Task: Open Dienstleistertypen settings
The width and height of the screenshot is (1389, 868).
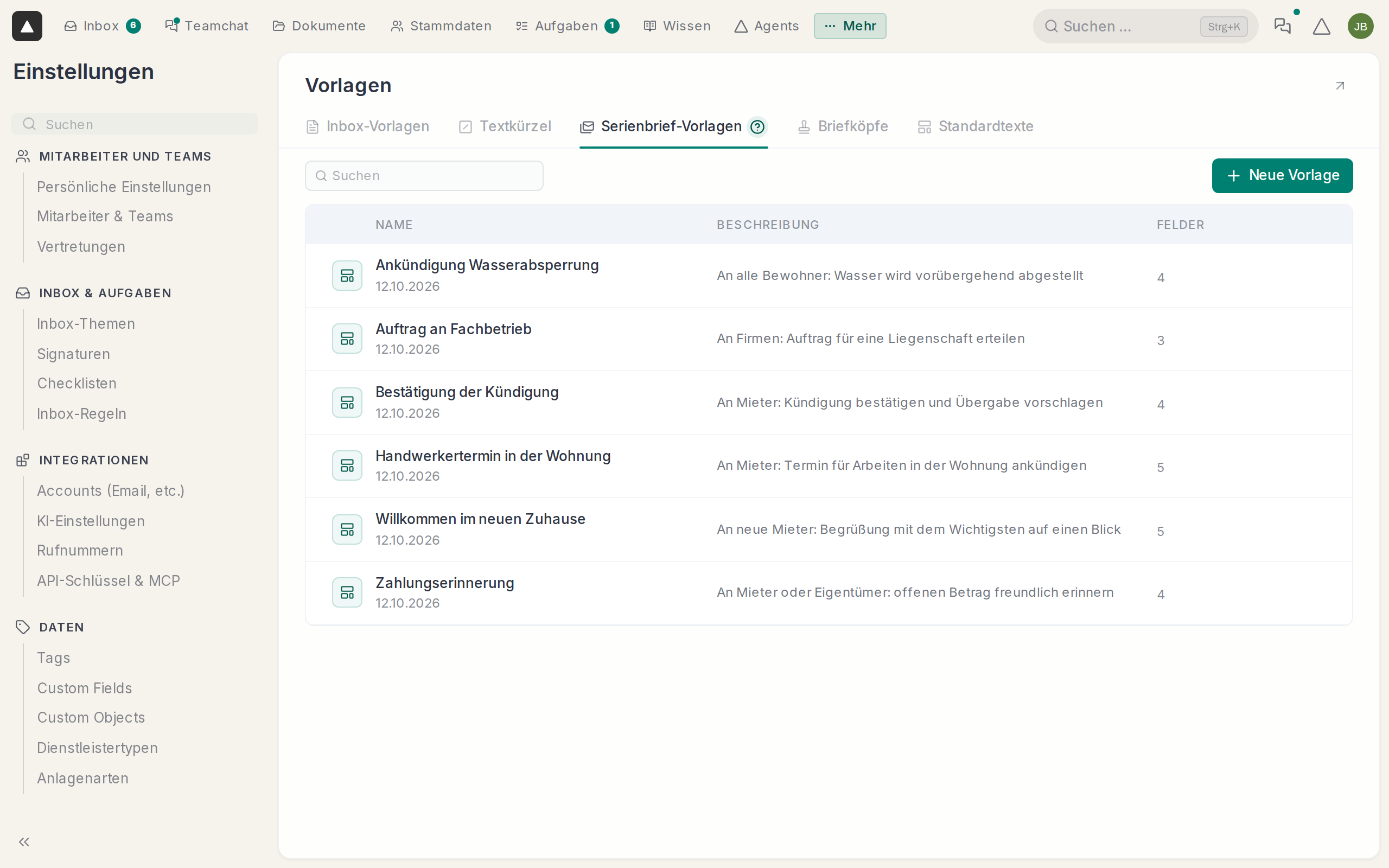Action: click(98, 748)
